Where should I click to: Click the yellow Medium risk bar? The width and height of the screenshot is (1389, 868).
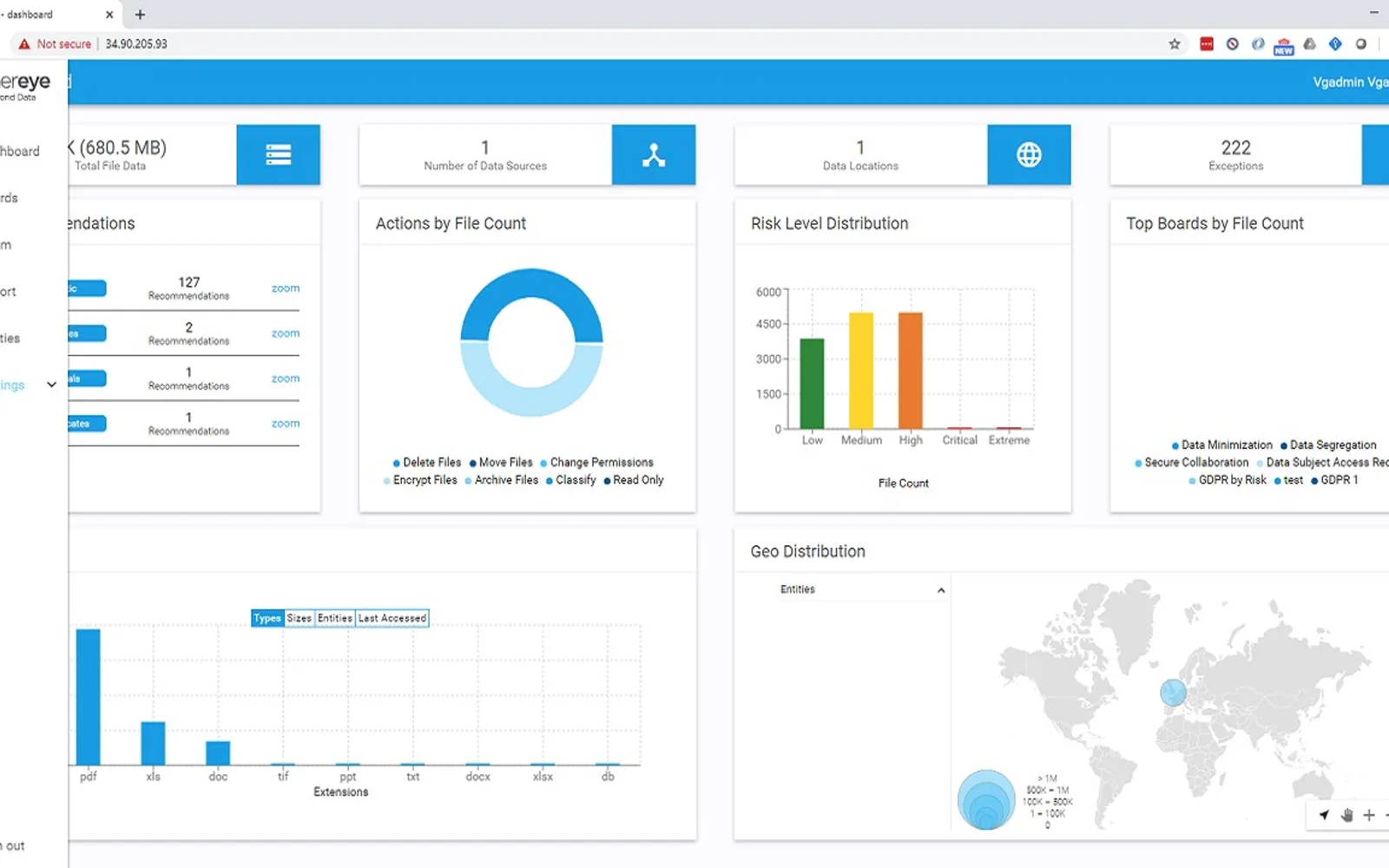[x=861, y=371]
